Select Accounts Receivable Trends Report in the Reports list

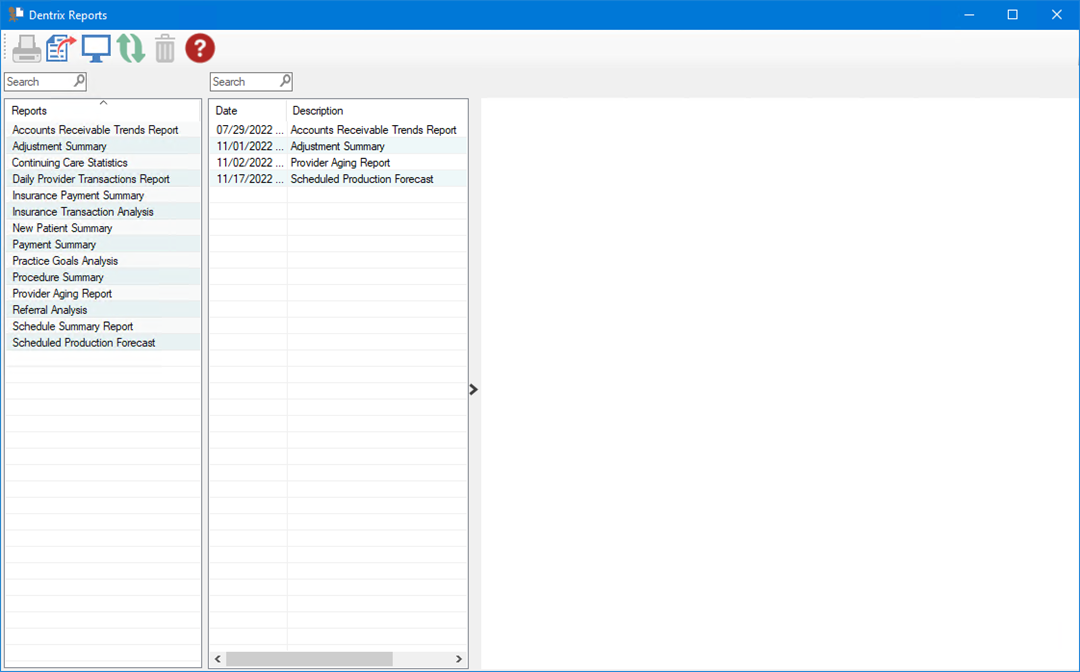coord(95,130)
